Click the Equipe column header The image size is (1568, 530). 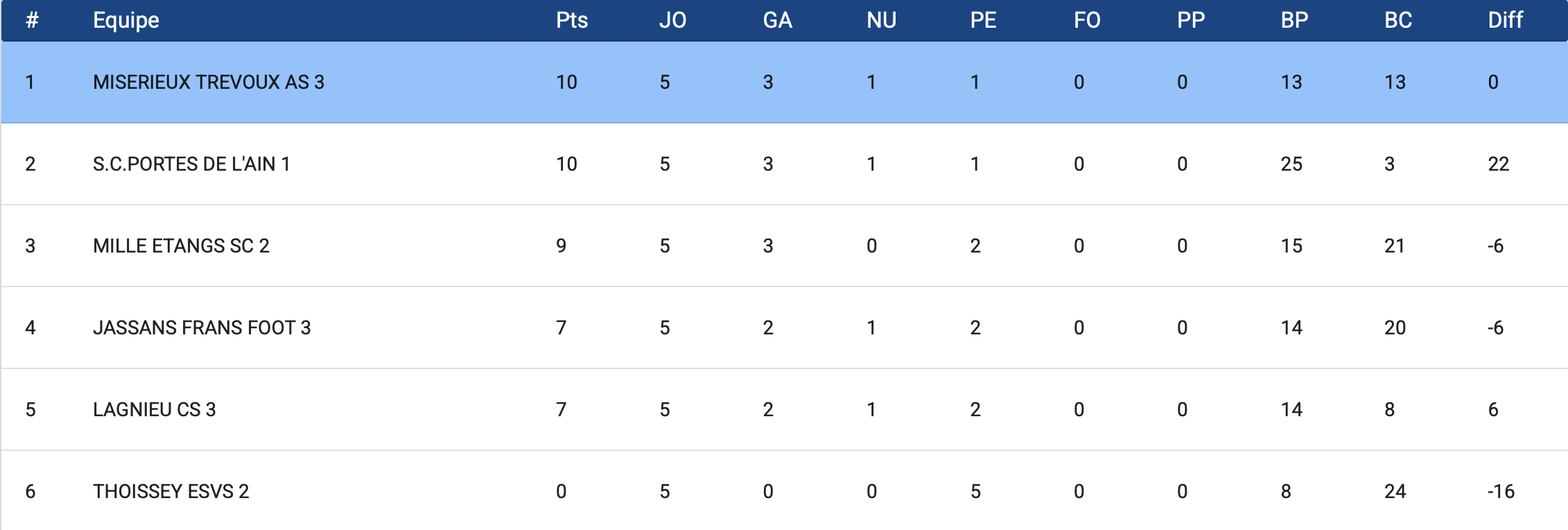[126, 20]
